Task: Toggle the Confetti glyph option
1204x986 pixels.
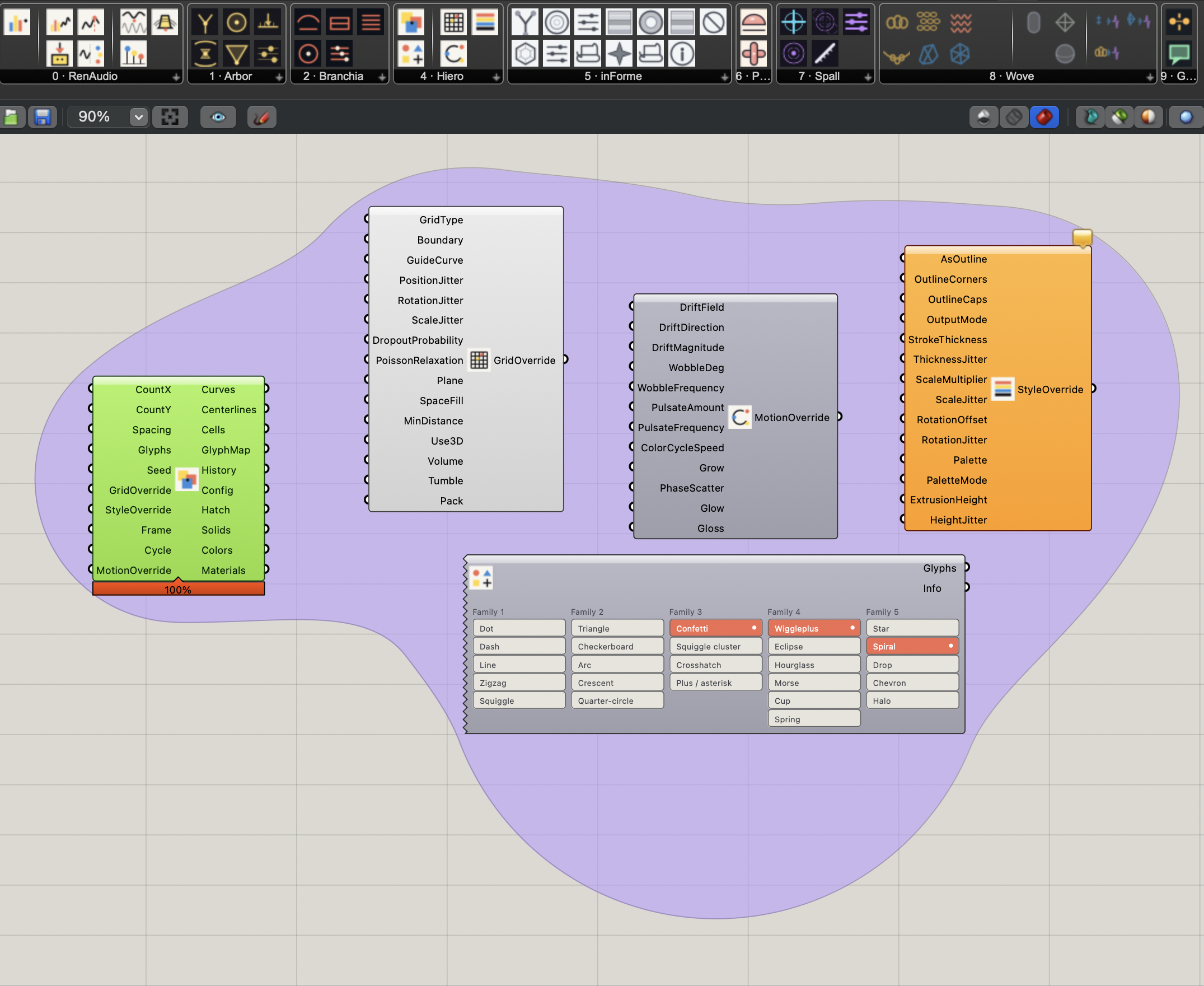Action: coord(715,628)
